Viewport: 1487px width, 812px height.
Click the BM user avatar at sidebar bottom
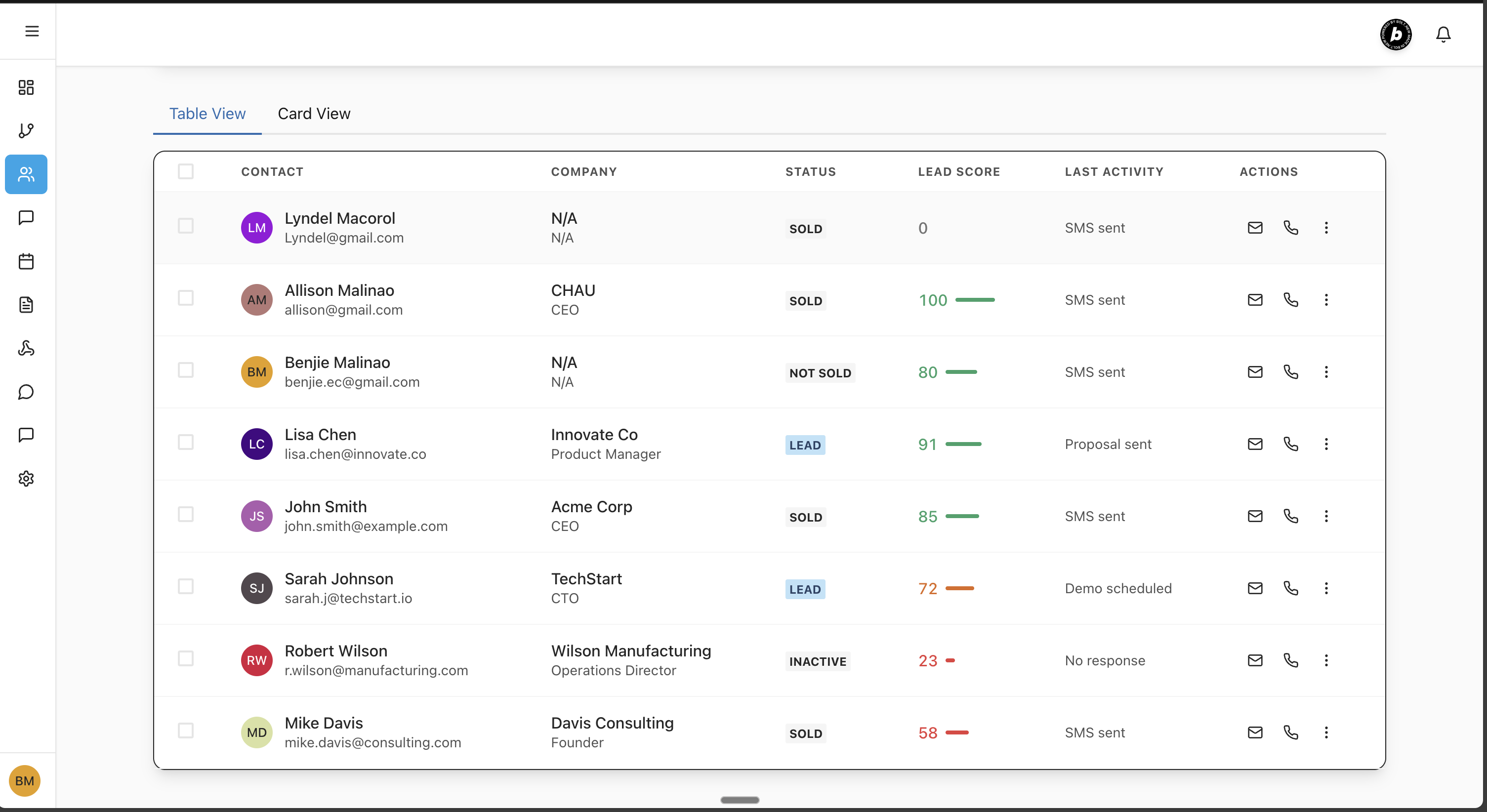pos(24,781)
